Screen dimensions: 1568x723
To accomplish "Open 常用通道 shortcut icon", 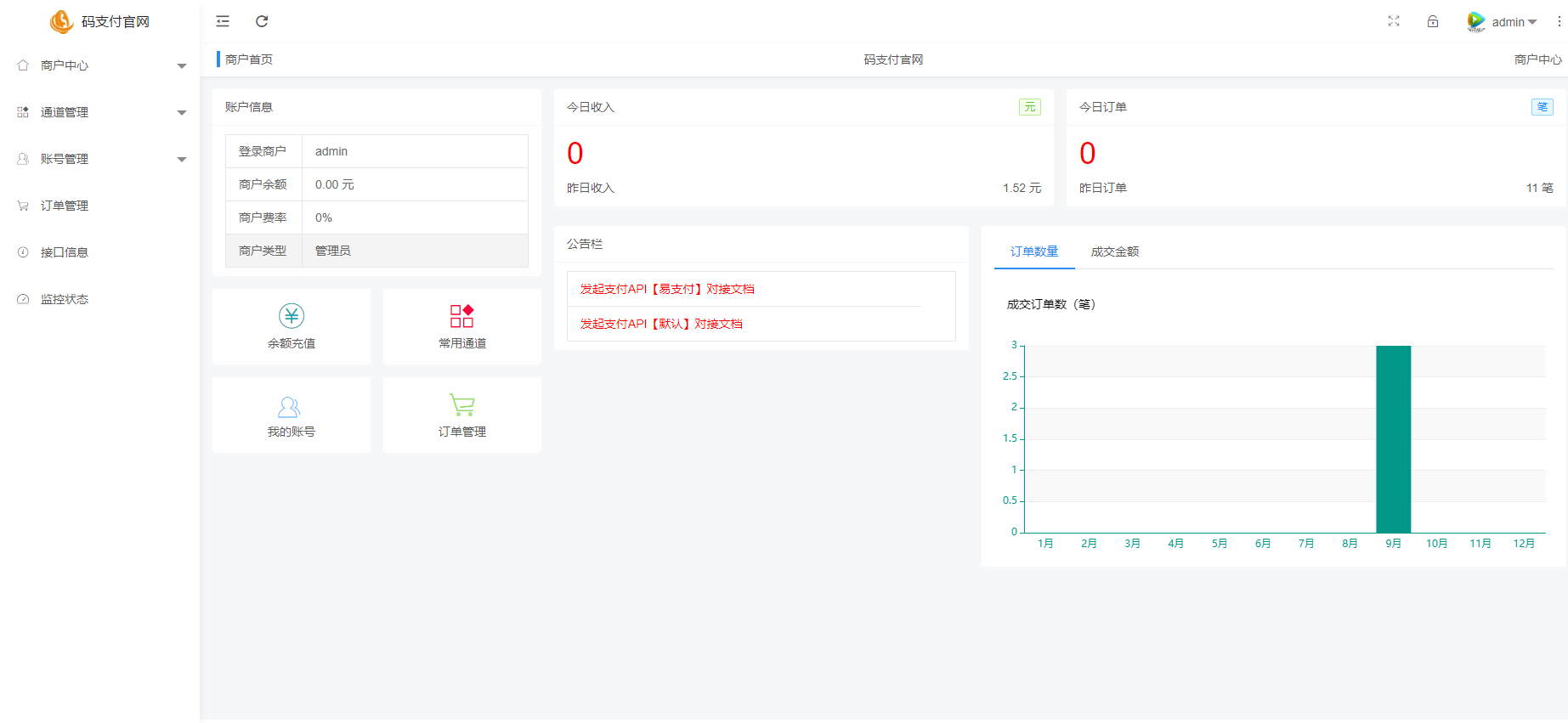I will click(x=461, y=316).
